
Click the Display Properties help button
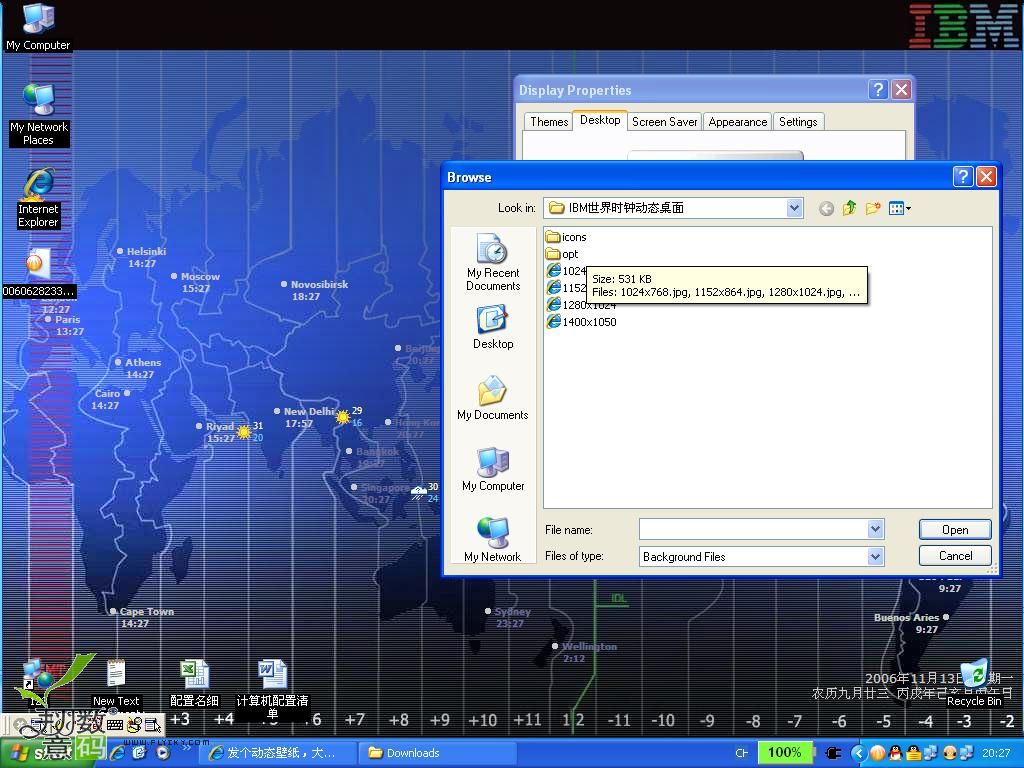click(x=878, y=89)
